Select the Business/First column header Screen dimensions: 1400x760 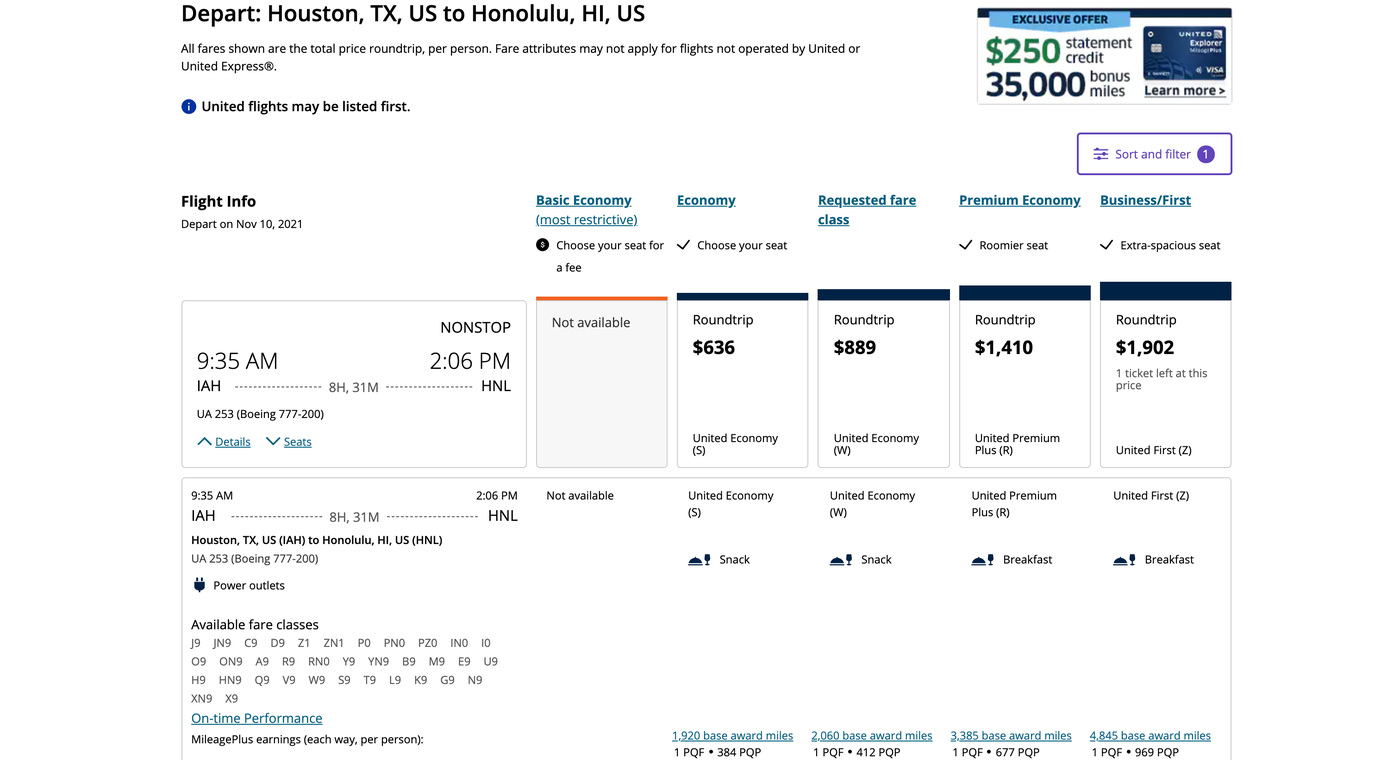click(1145, 199)
